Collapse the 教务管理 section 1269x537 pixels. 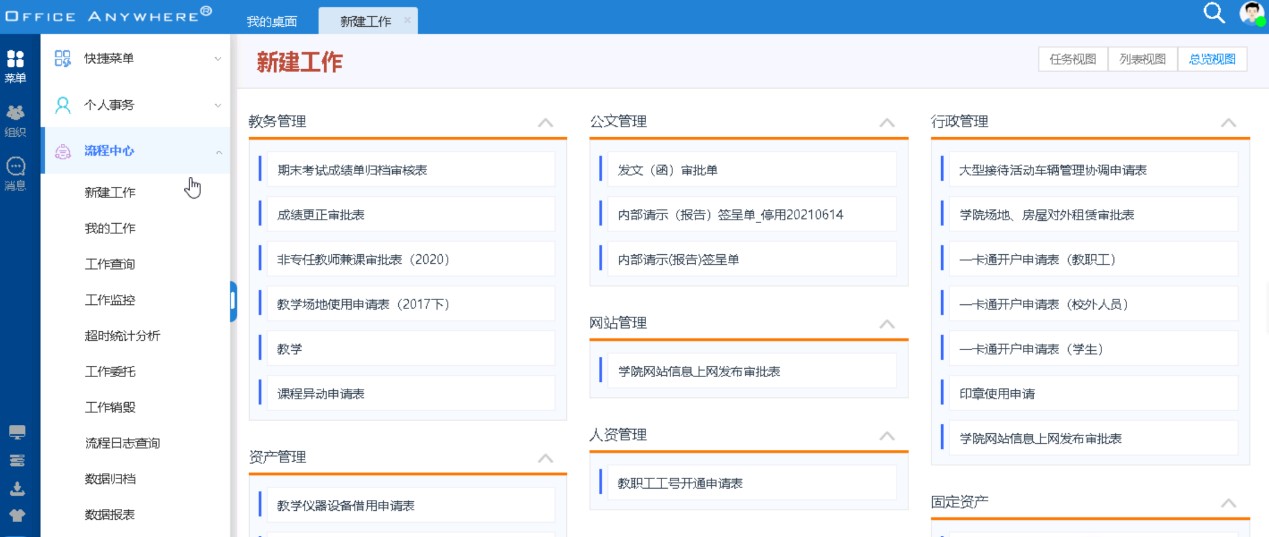pos(545,122)
